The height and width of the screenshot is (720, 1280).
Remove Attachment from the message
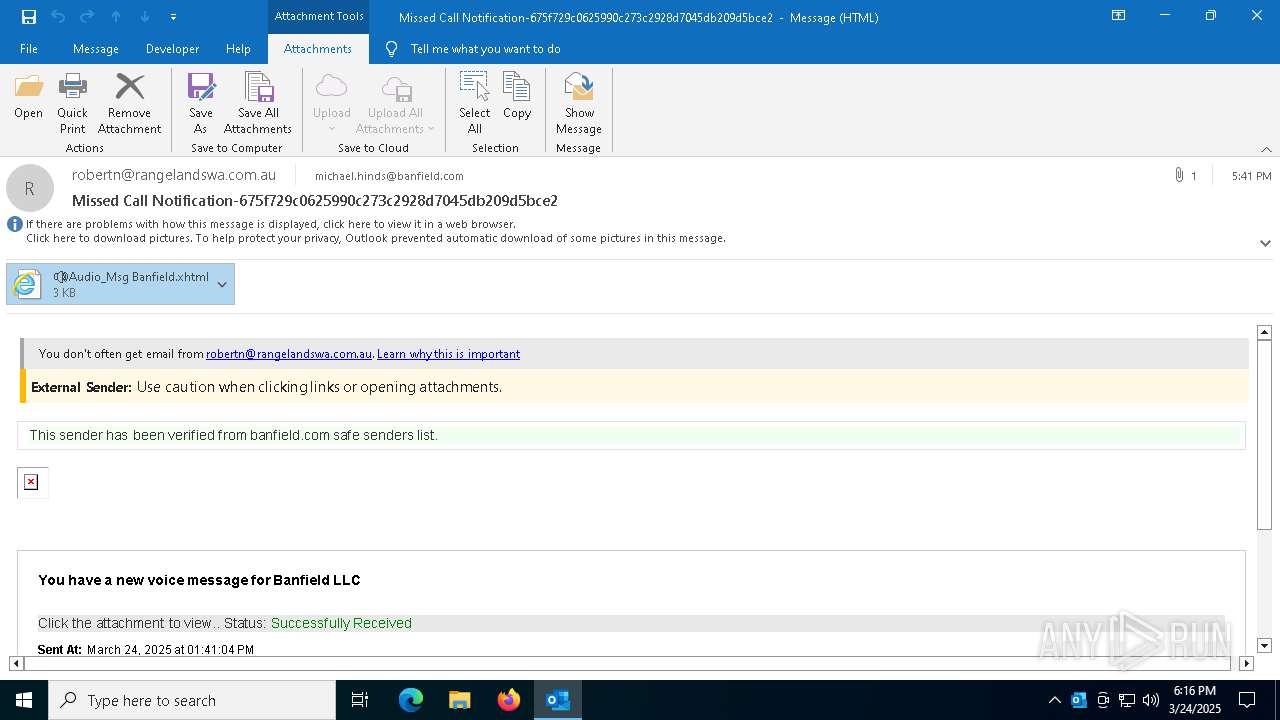[129, 104]
